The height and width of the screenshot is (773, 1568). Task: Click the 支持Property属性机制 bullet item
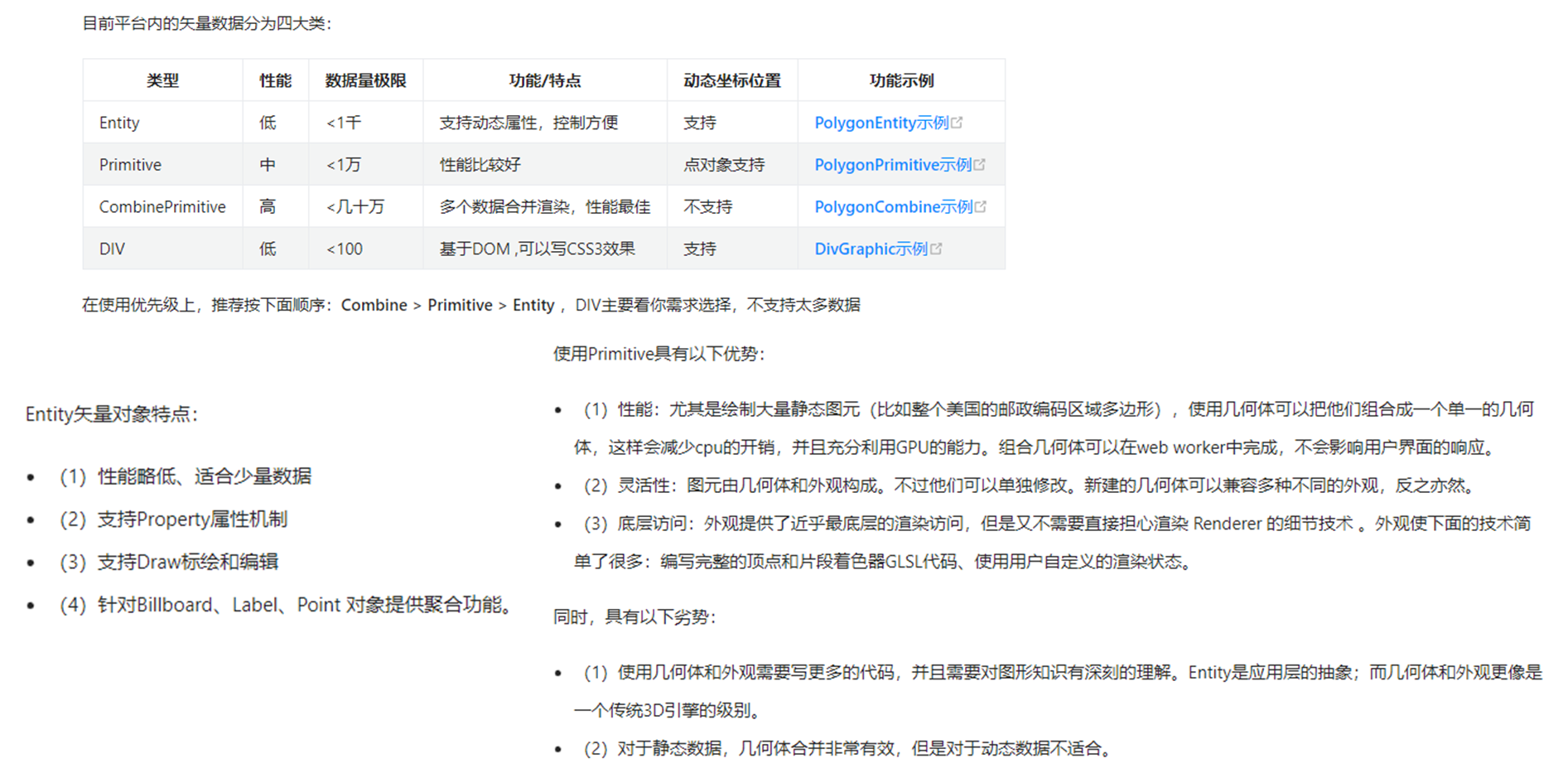[192, 519]
